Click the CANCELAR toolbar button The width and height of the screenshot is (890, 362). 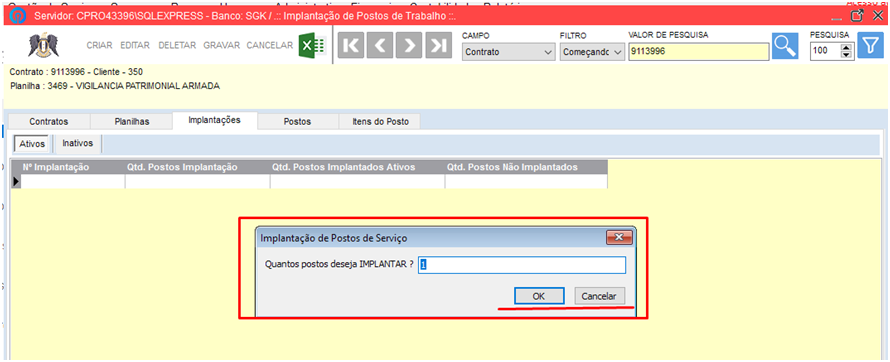pyautogui.click(x=270, y=45)
